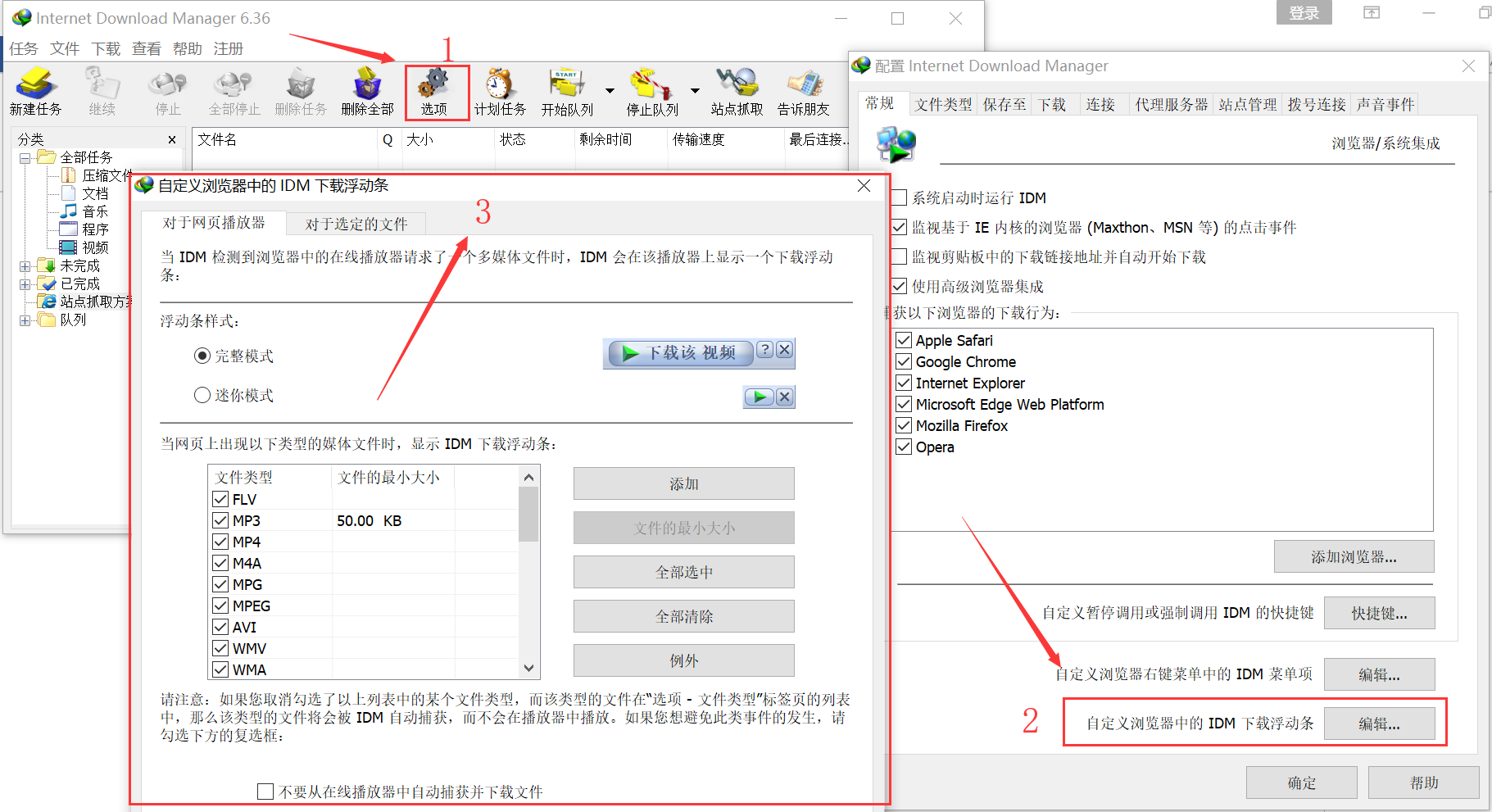Viewport: 1492px width, 812px height.
Task: Click file type list scroll-up arrow
Action: [528, 477]
